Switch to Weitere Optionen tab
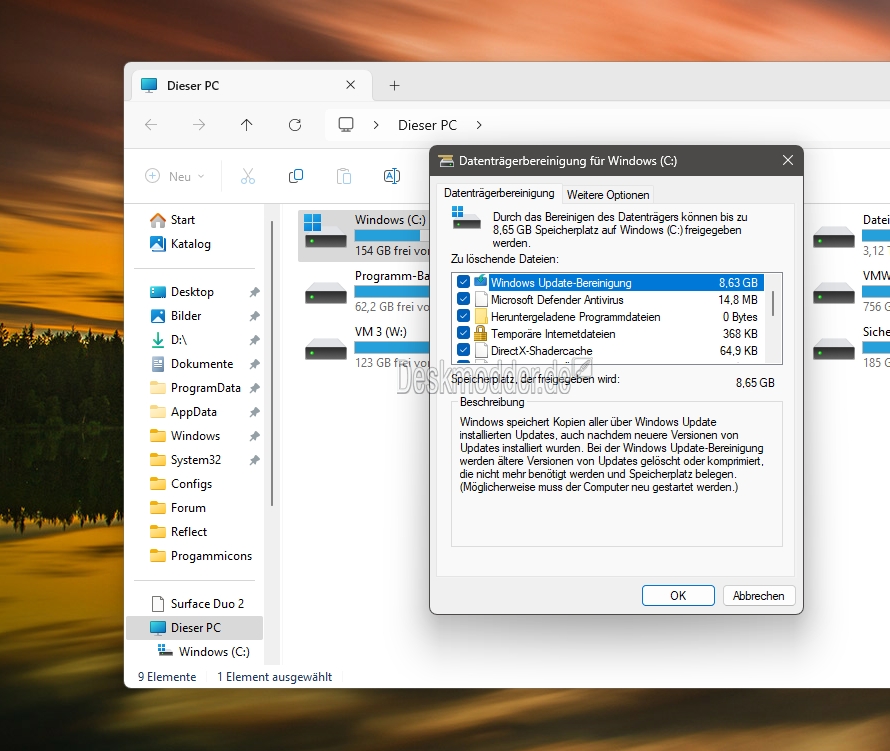Screen dimensions: 890x751 (x=608, y=195)
